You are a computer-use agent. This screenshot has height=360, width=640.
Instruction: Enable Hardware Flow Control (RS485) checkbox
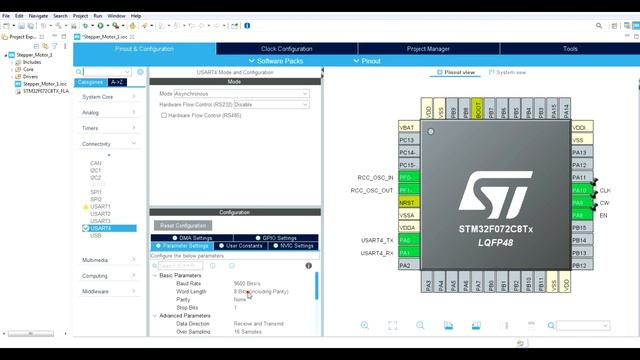click(x=164, y=116)
